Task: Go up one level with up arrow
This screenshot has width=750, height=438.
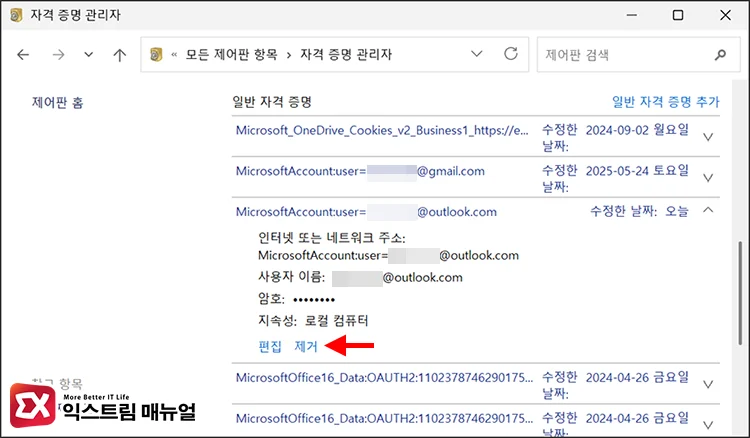Action: tap(120, 55)
